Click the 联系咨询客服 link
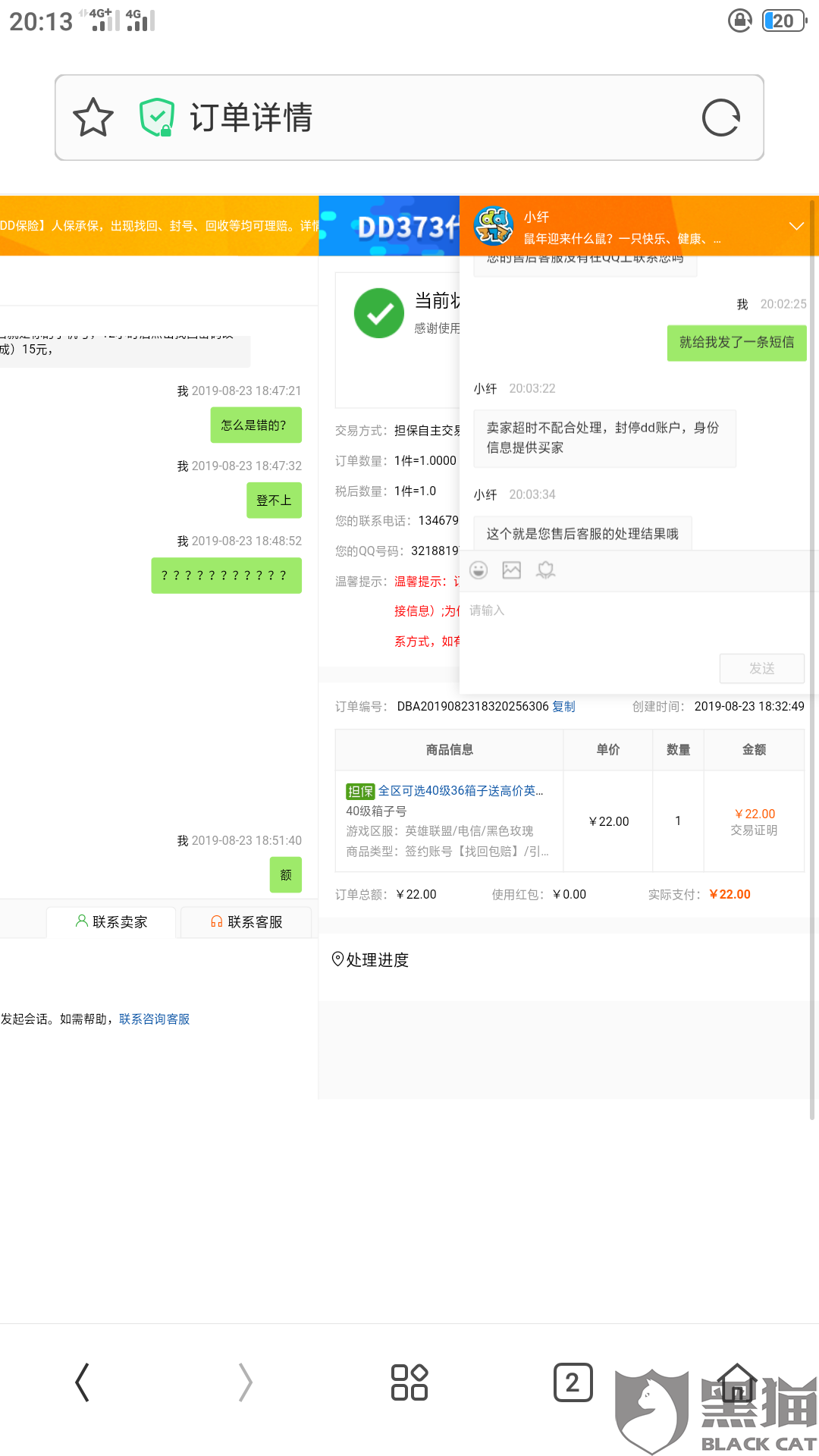The width and height of the screenshot is (819, 1456). coord(154,1018)
